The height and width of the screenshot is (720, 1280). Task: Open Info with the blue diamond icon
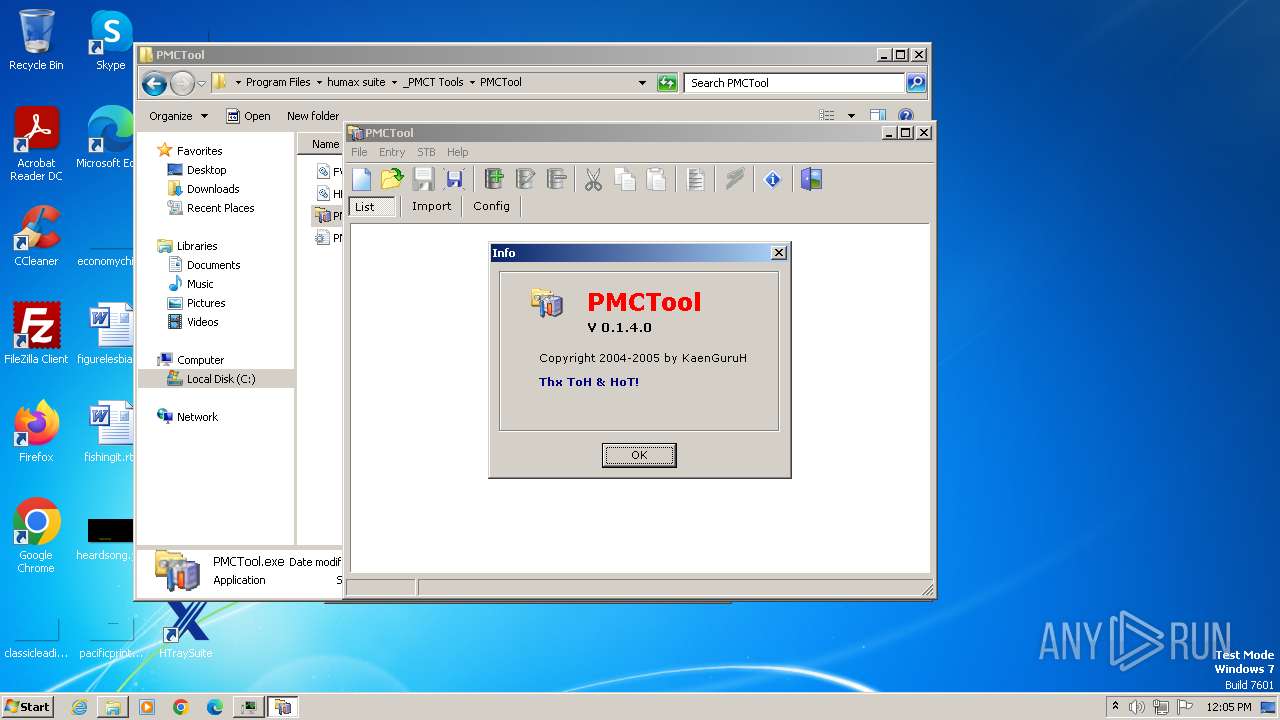point(772,180)
